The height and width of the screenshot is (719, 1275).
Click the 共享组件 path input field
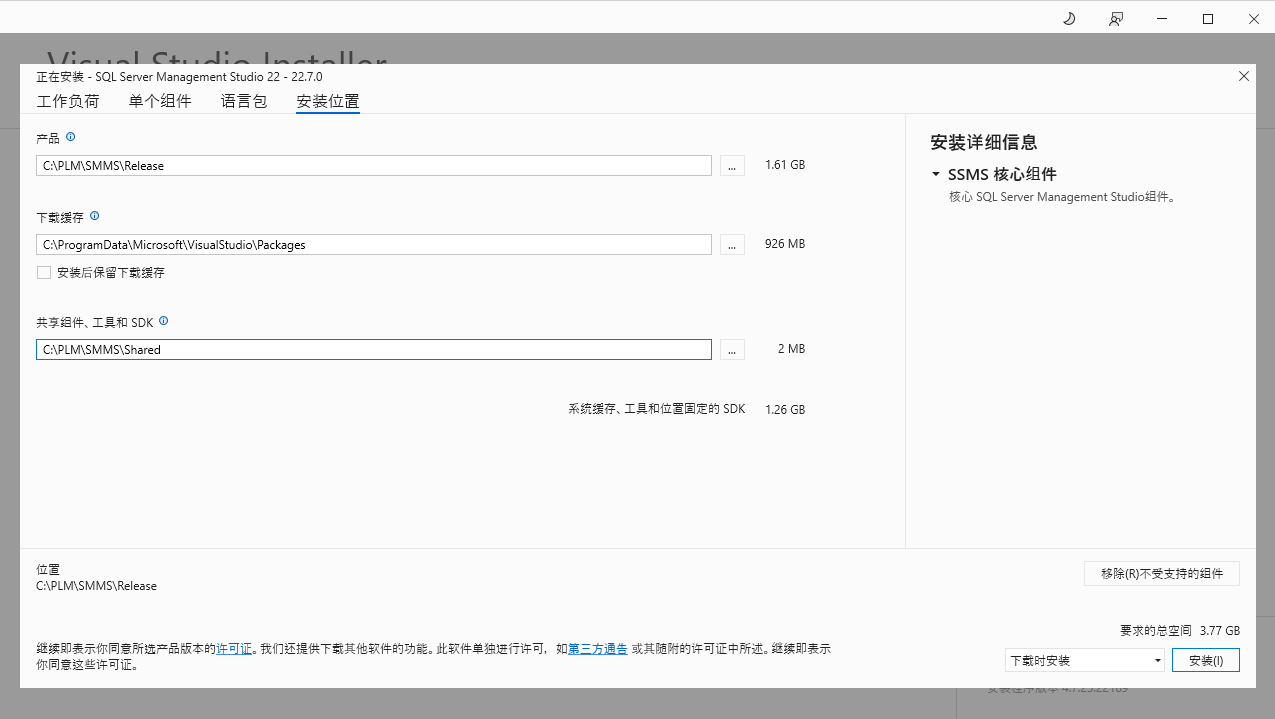(374, 349)
